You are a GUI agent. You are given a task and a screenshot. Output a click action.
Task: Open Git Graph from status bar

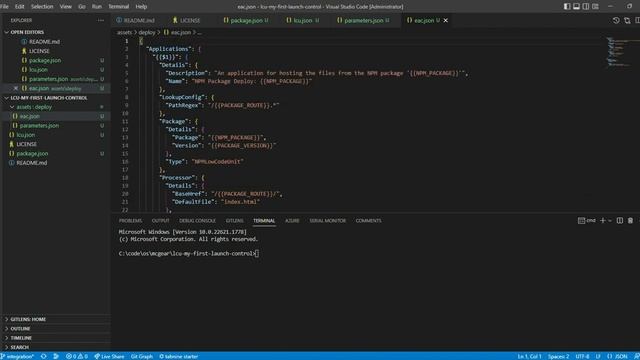(142, 356)
